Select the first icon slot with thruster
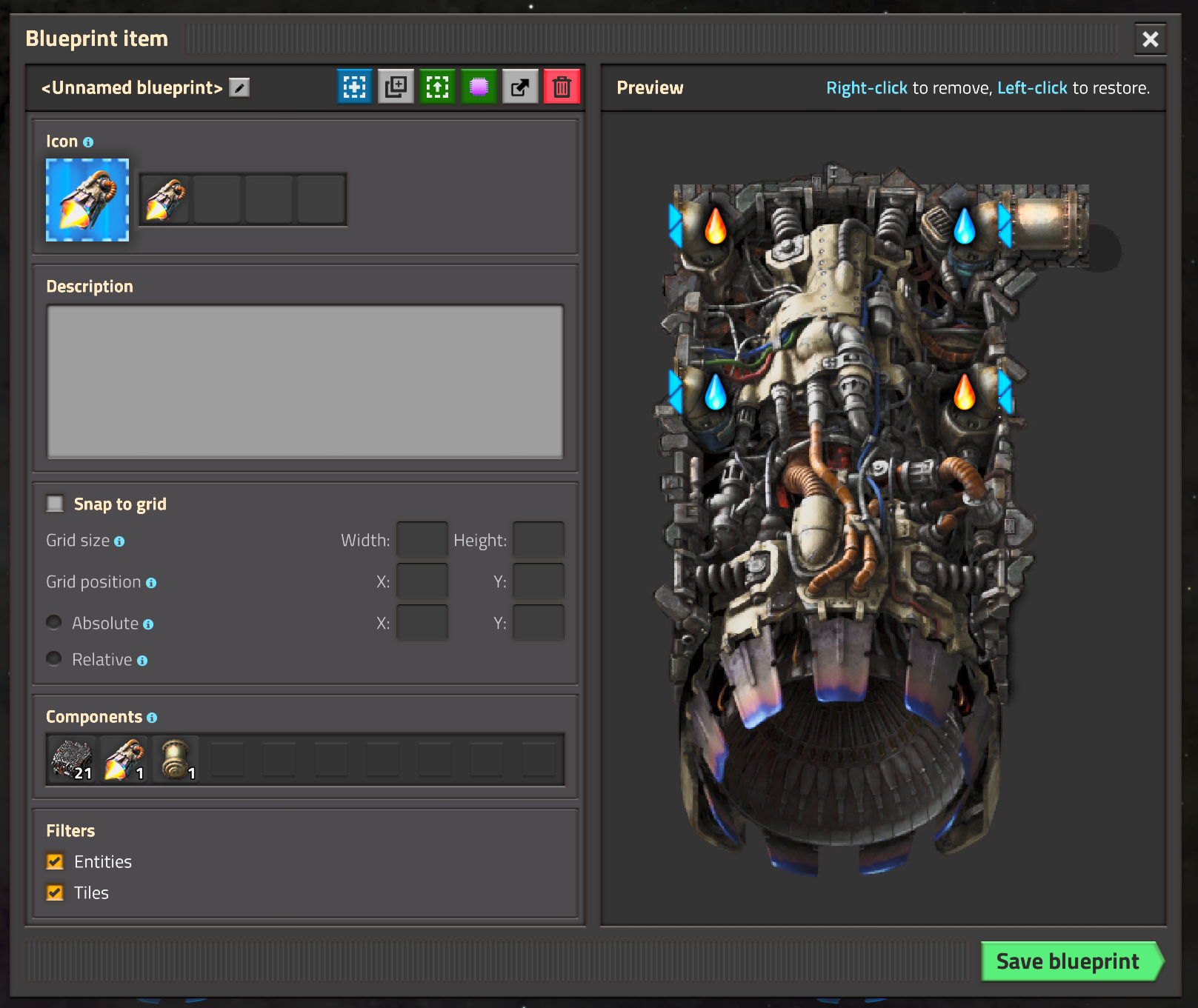The width and height of the screenshot is (1198, 1008). pyautogui.click(x=165, y=199)
